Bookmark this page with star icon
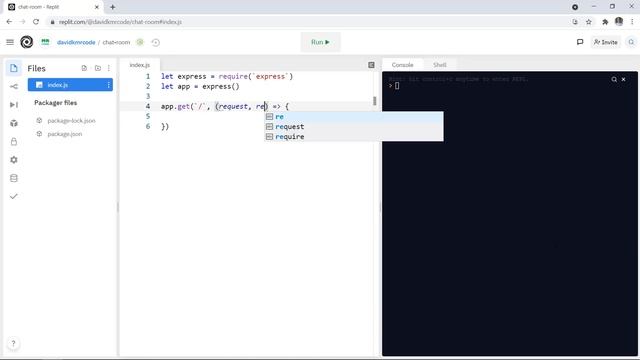This screenshot has width=640, height=360. 589,22
